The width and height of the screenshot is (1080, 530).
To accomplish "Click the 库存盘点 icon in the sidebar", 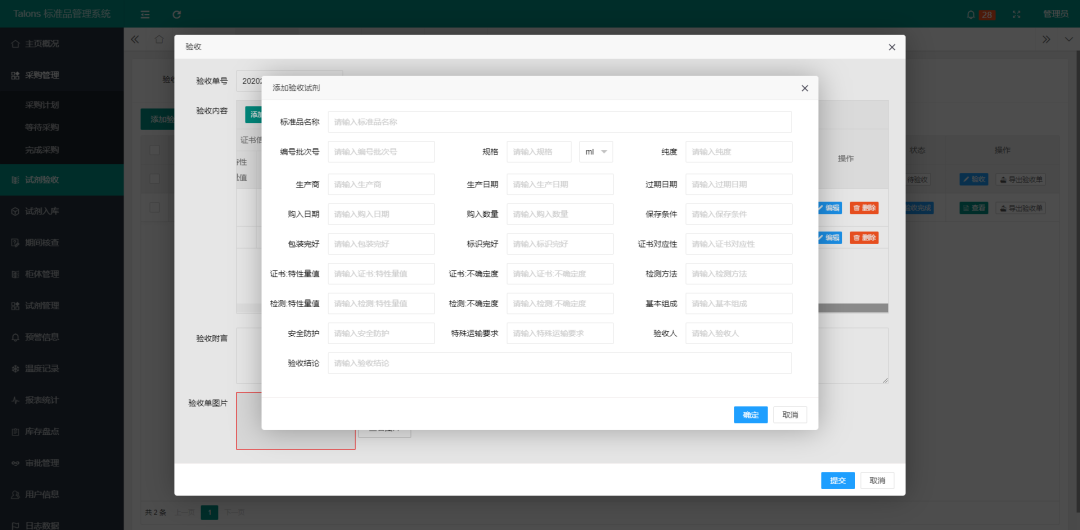I will pos(15,431).
